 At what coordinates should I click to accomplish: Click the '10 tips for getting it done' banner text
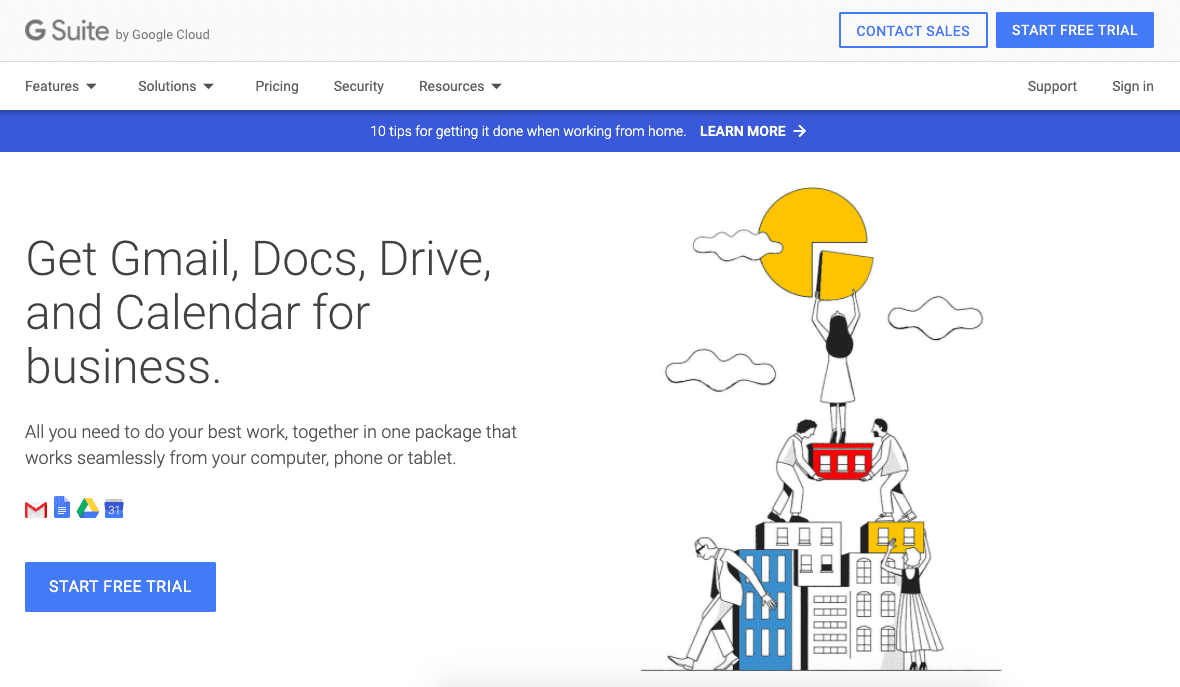[528, 131]
